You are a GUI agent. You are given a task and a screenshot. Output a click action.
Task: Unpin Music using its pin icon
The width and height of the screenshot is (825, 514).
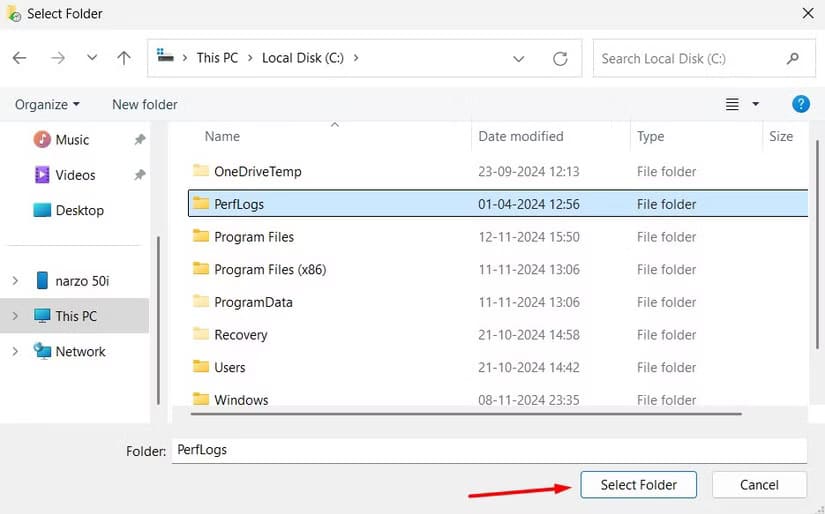139,139
